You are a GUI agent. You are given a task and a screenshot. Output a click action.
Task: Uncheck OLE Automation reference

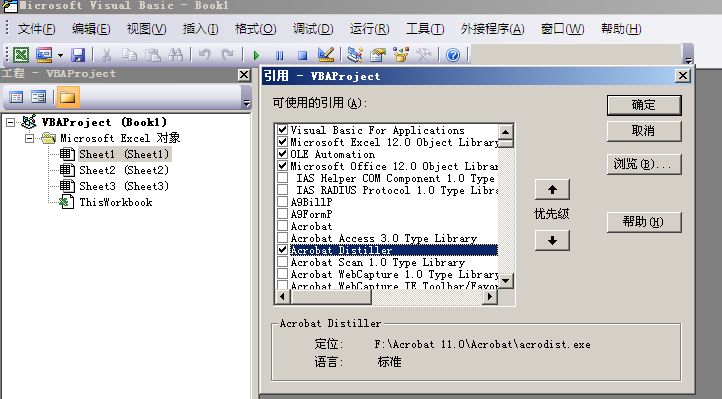click(282, 154)
